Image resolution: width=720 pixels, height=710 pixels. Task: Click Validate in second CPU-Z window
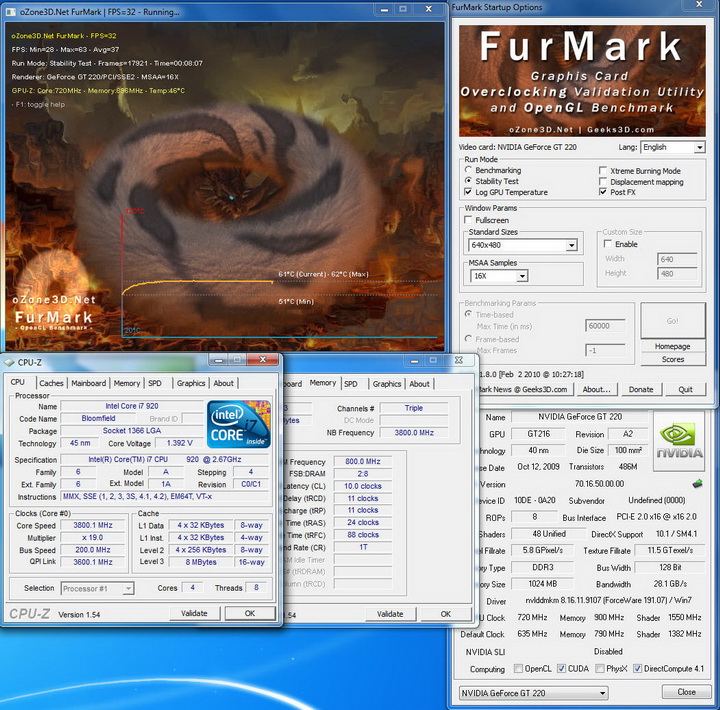pos(390,614)
